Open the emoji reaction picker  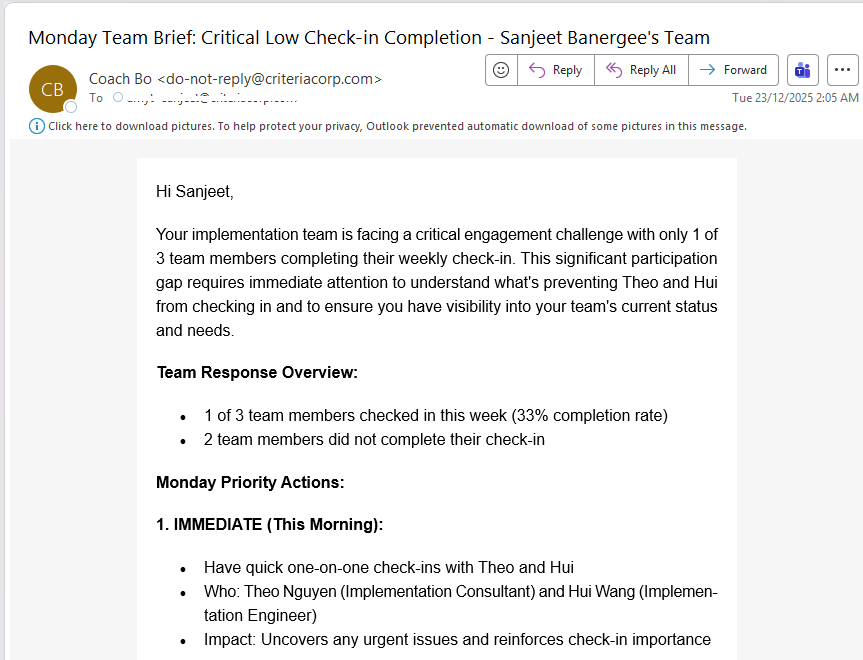click(x=501, y=70)
